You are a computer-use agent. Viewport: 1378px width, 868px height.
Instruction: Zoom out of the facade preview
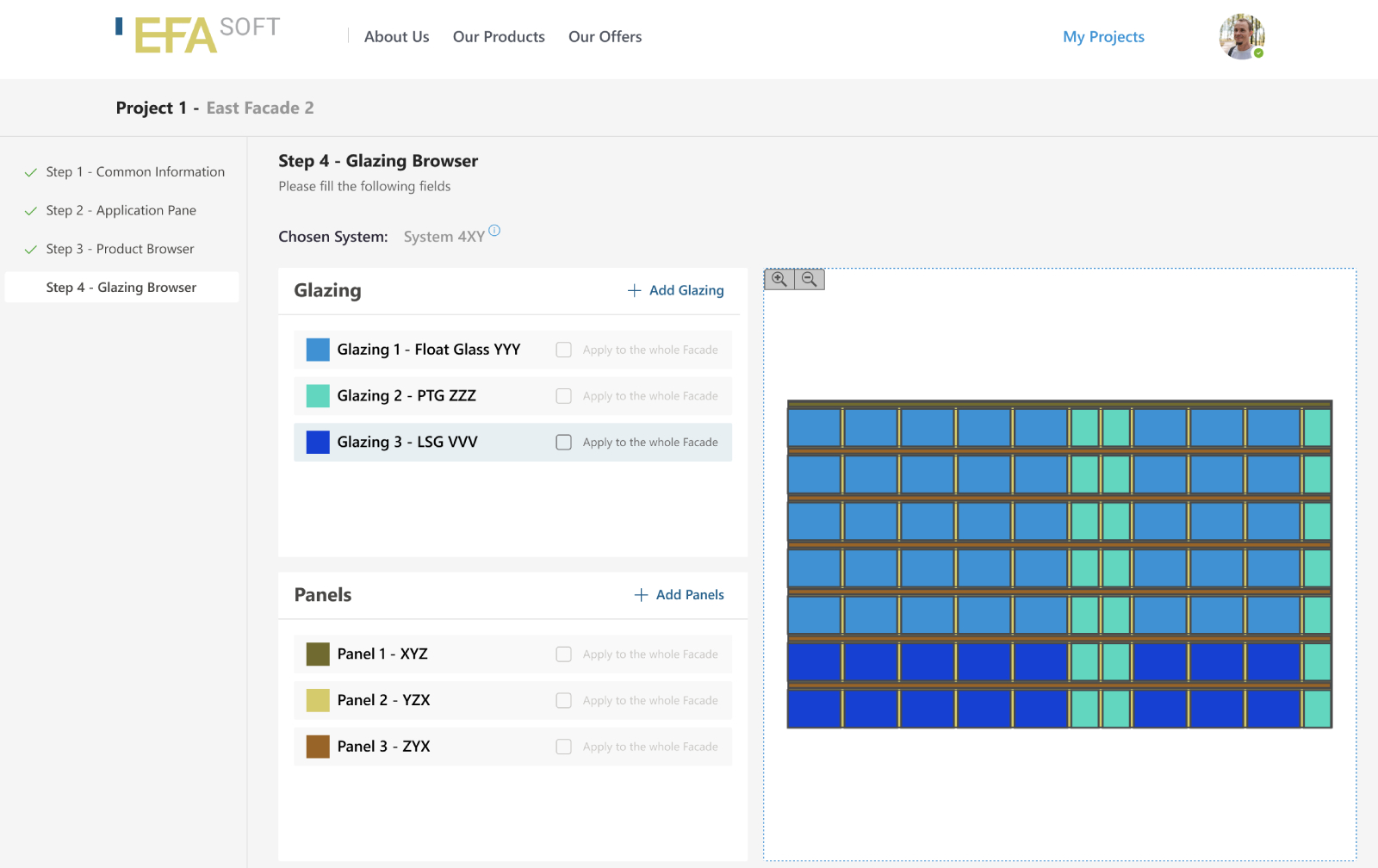(x=810, y=279)
